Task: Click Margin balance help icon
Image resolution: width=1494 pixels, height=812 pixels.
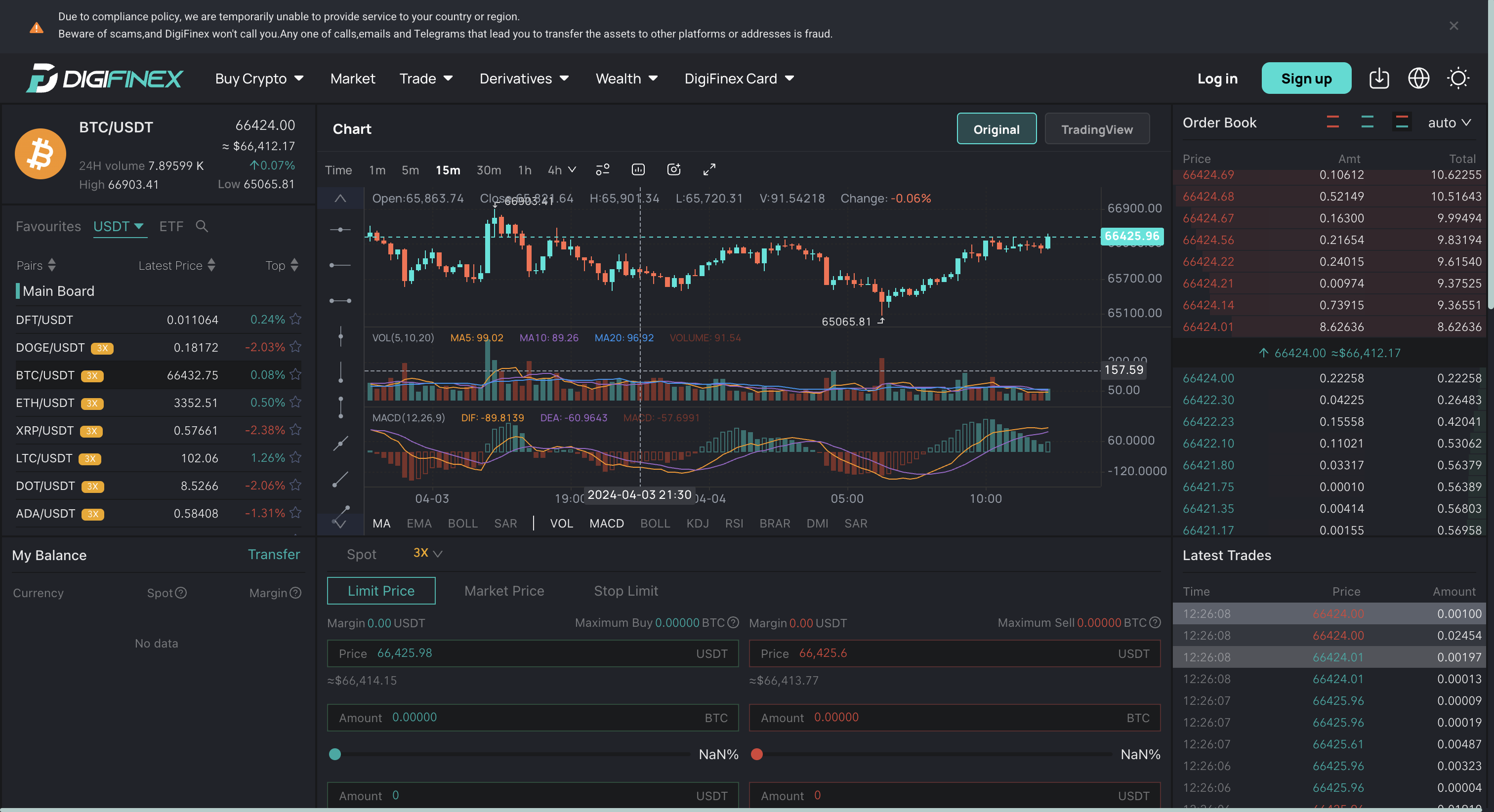Action: coord(295,593)
